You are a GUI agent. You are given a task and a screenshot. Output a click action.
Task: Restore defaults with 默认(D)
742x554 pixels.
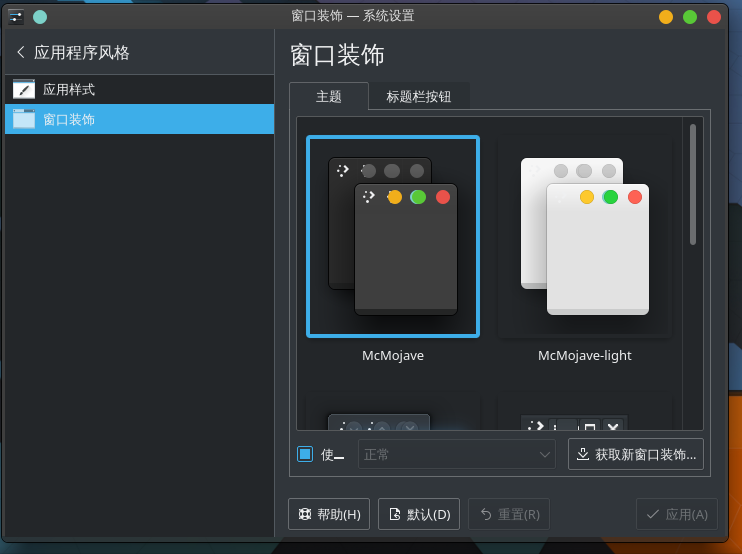tap(419, 514)
